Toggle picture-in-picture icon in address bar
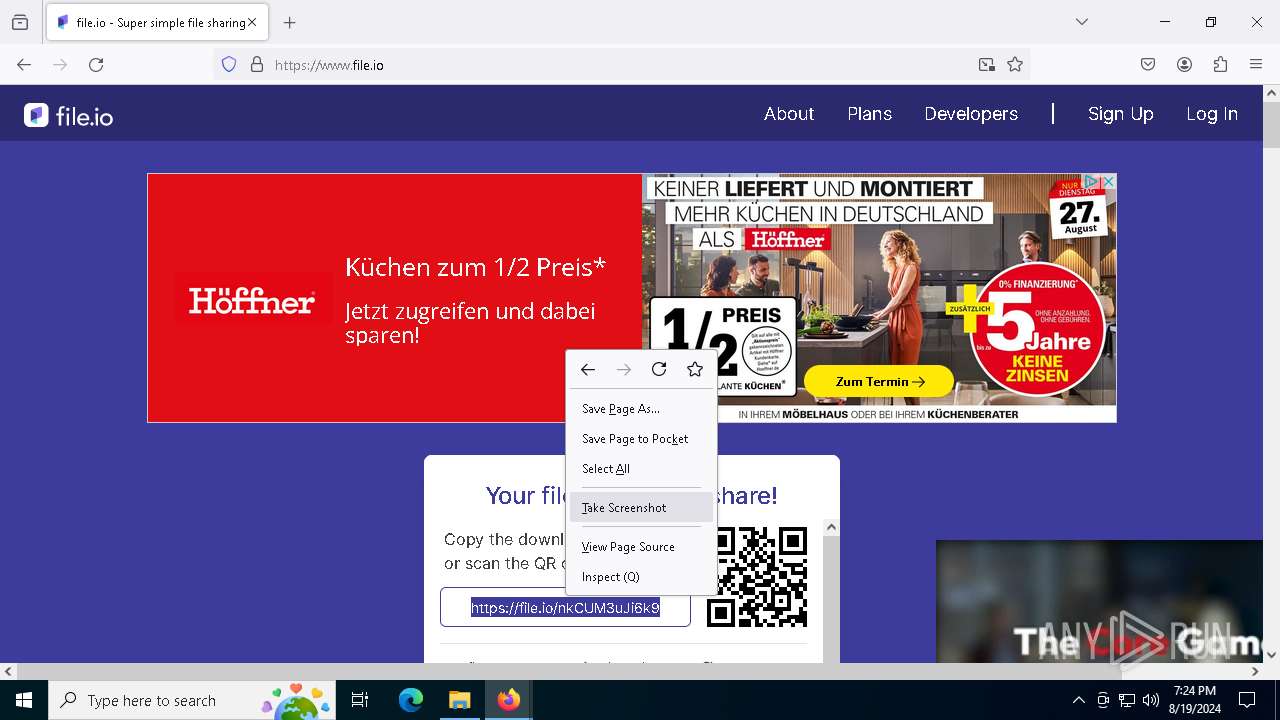1280x720 pixels. click(987, 65)
